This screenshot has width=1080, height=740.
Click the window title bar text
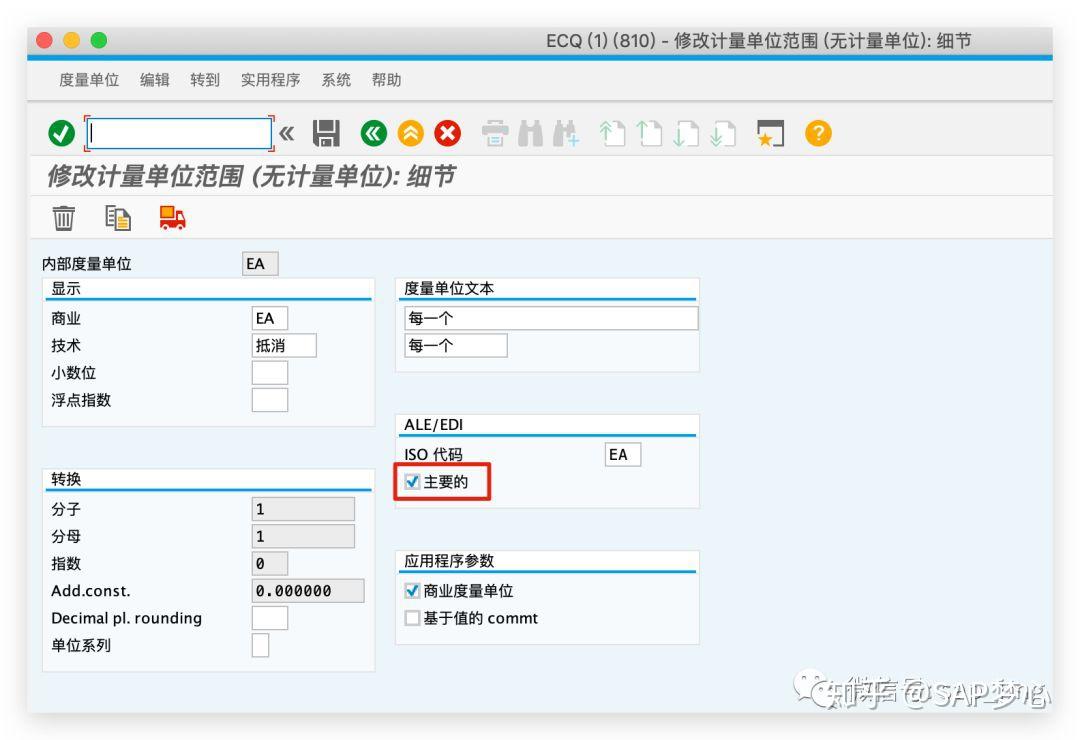click(758, 41)
